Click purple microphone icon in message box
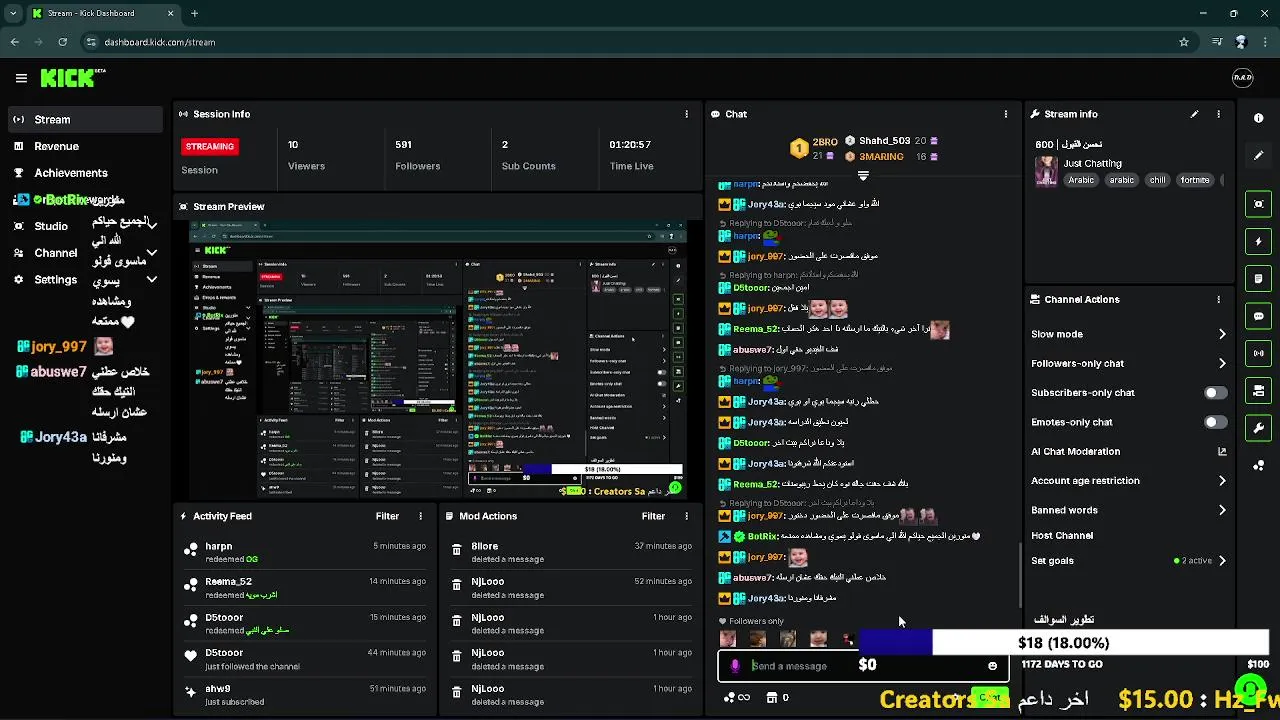 (x=735, y=666)
